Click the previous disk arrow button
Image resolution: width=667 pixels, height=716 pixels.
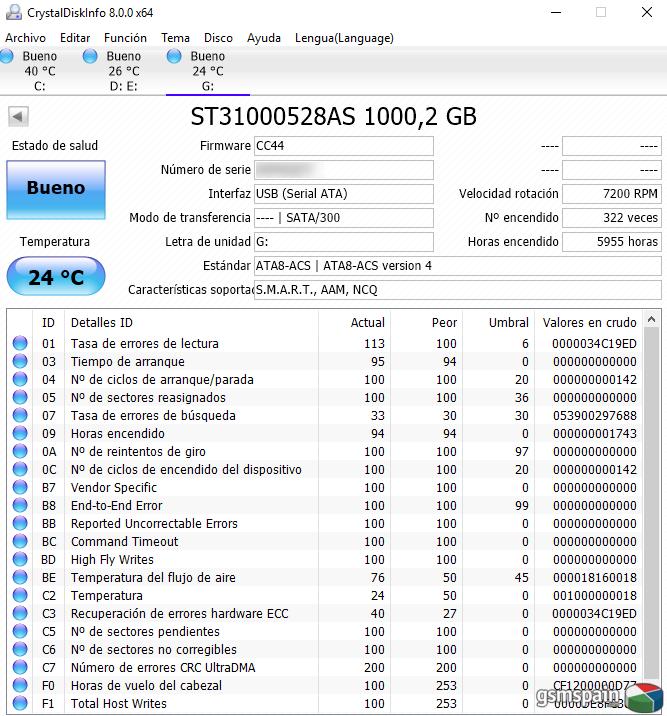pyautogui.click(x=18, y=116)
